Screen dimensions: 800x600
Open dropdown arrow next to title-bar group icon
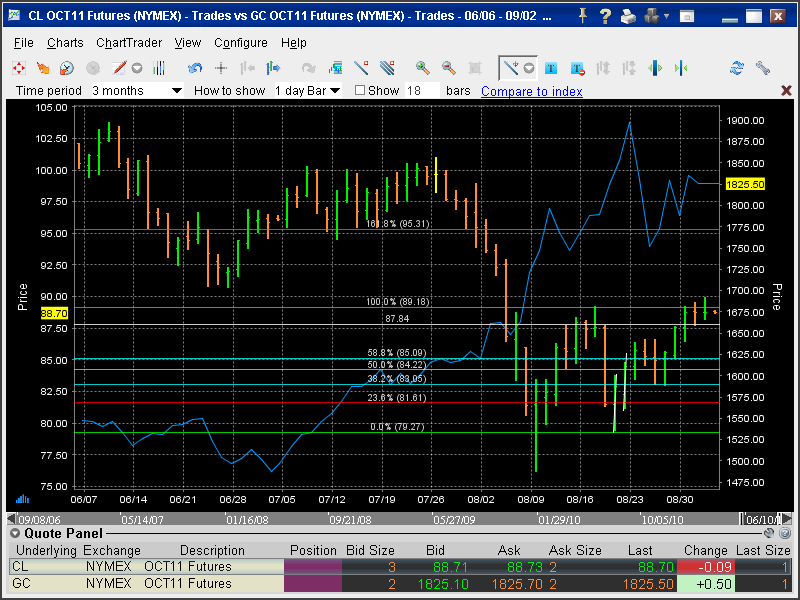point(667,16)
